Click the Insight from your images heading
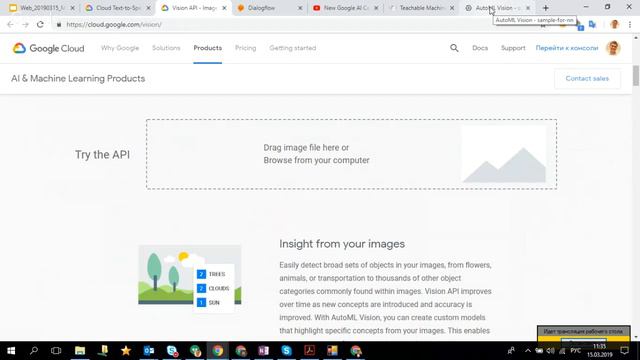This screenshot has width=640, height=360. click(342, 244)
